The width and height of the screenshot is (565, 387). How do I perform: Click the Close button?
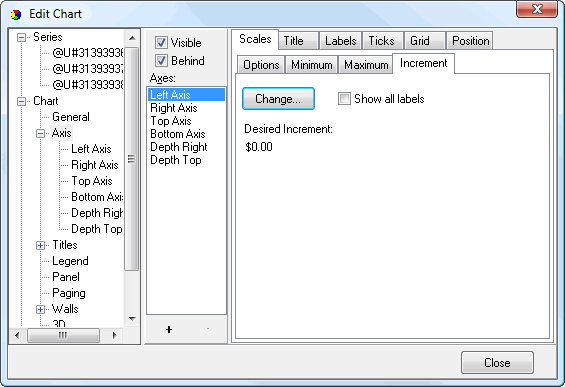[x=497, y=362]
